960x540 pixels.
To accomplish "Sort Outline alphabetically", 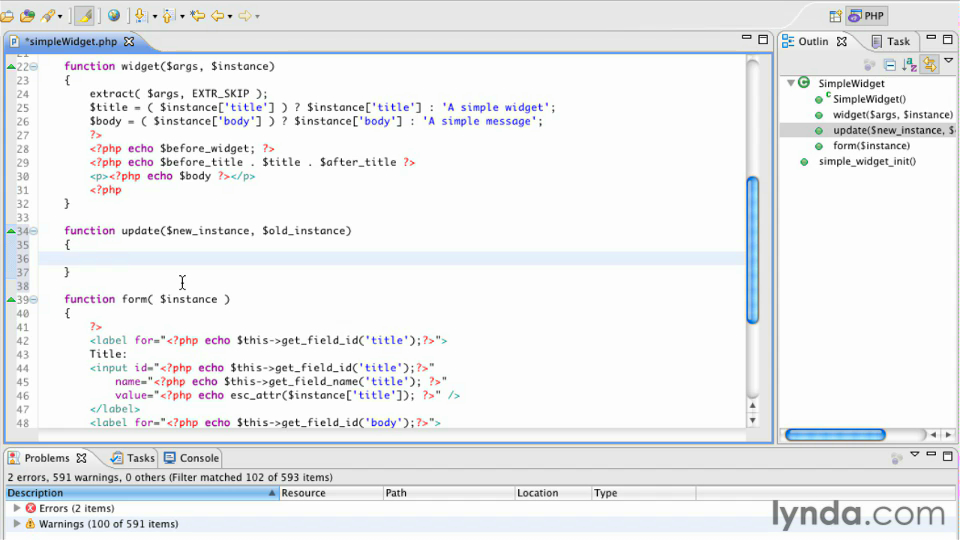I will [x=909, y=64].
